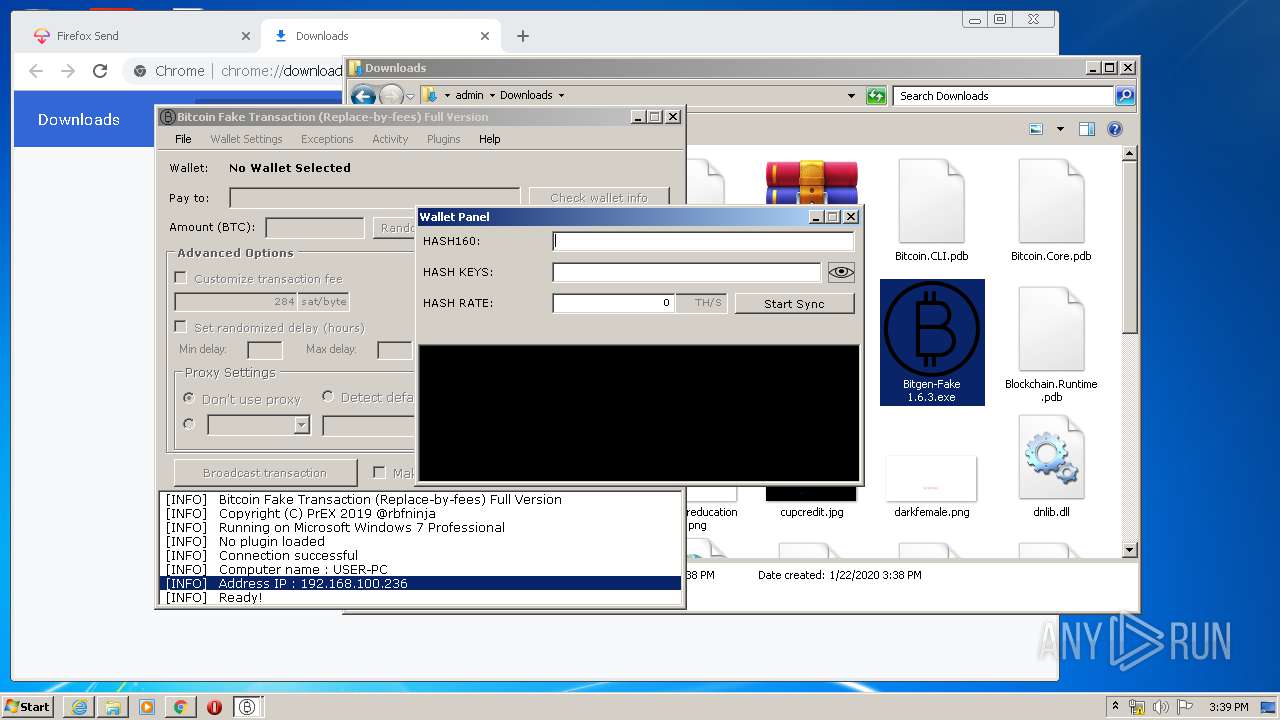
Task: Click the Search Downloads box
Action: [x=1003, y=96]
